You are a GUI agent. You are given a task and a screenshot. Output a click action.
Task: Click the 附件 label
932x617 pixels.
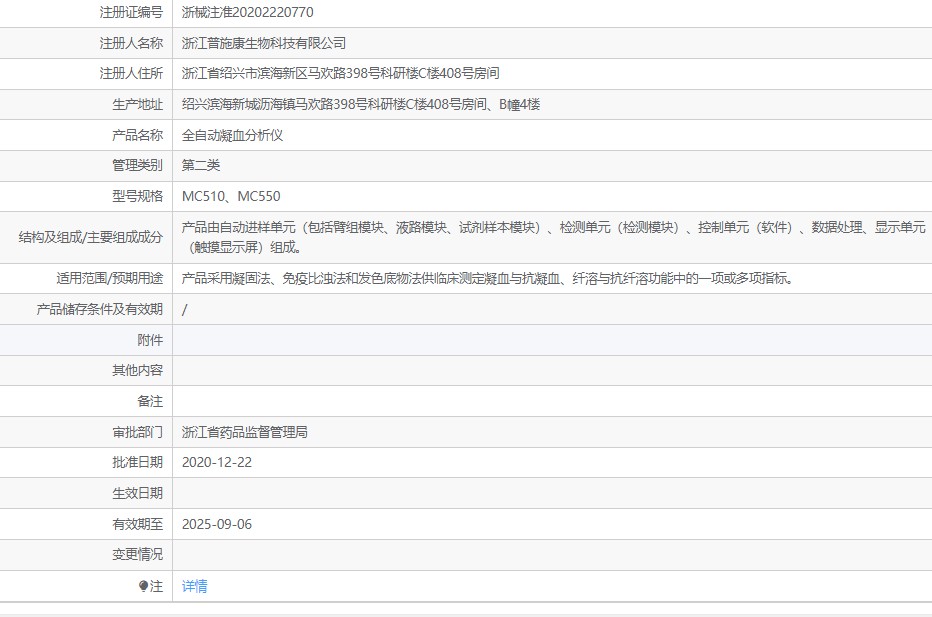coord(150,340)
